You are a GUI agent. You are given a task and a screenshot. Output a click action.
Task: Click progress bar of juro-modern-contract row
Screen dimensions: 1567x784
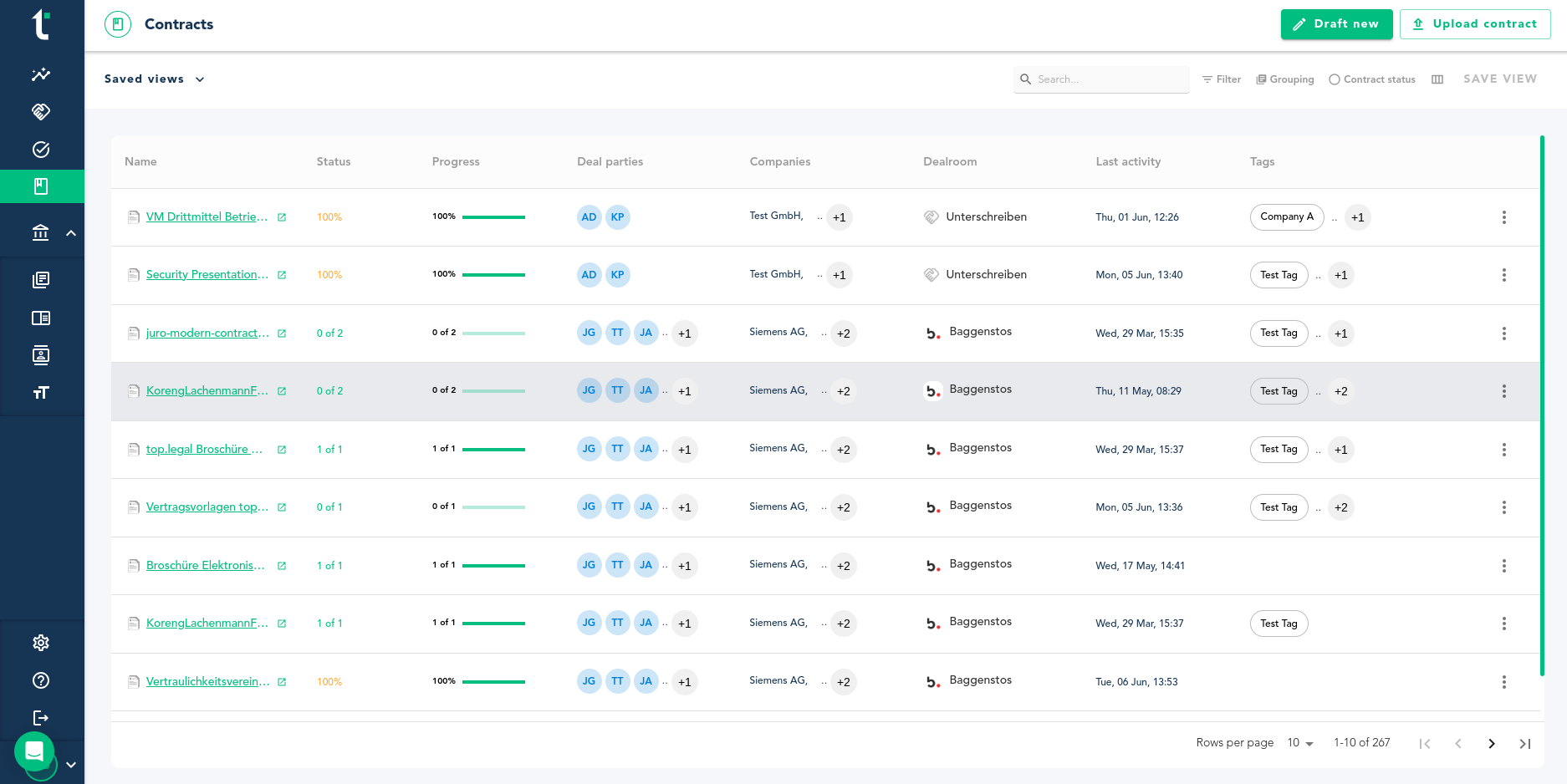tap(493, 333)
